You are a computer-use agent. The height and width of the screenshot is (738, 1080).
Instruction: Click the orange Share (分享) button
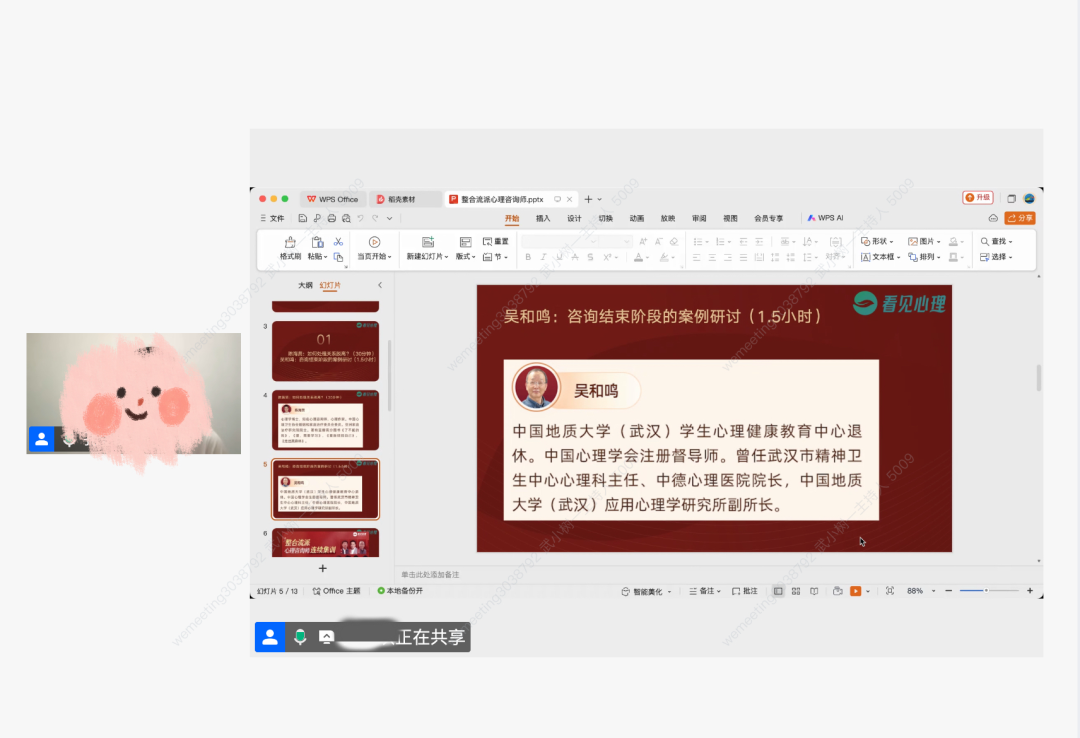tap(1020, 218)
